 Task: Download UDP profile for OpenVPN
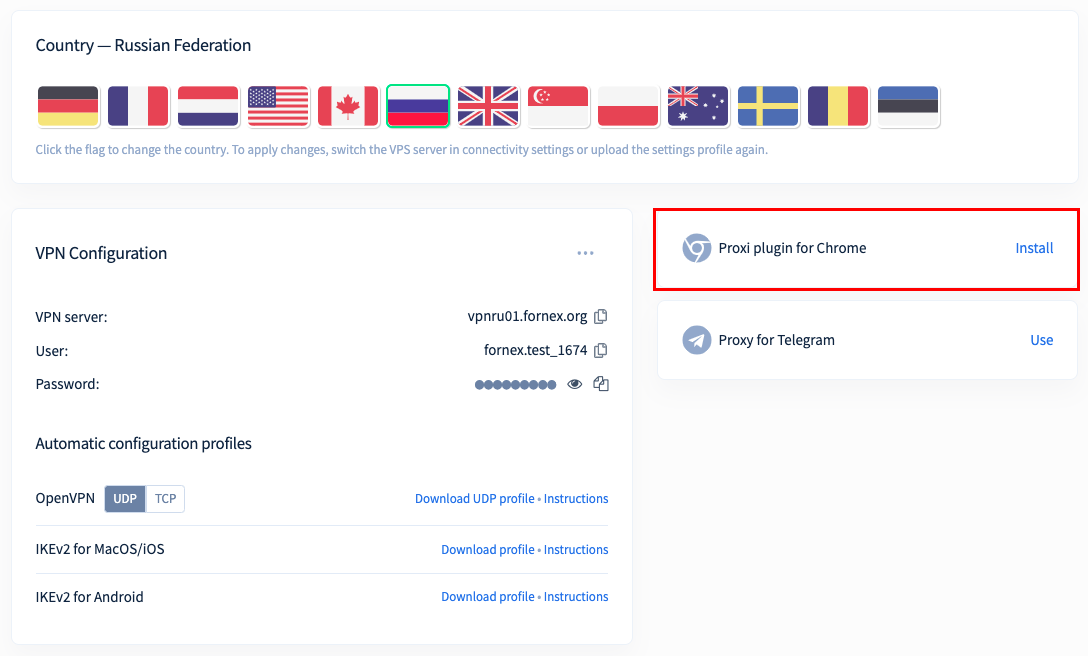click(x=475, y=498)
